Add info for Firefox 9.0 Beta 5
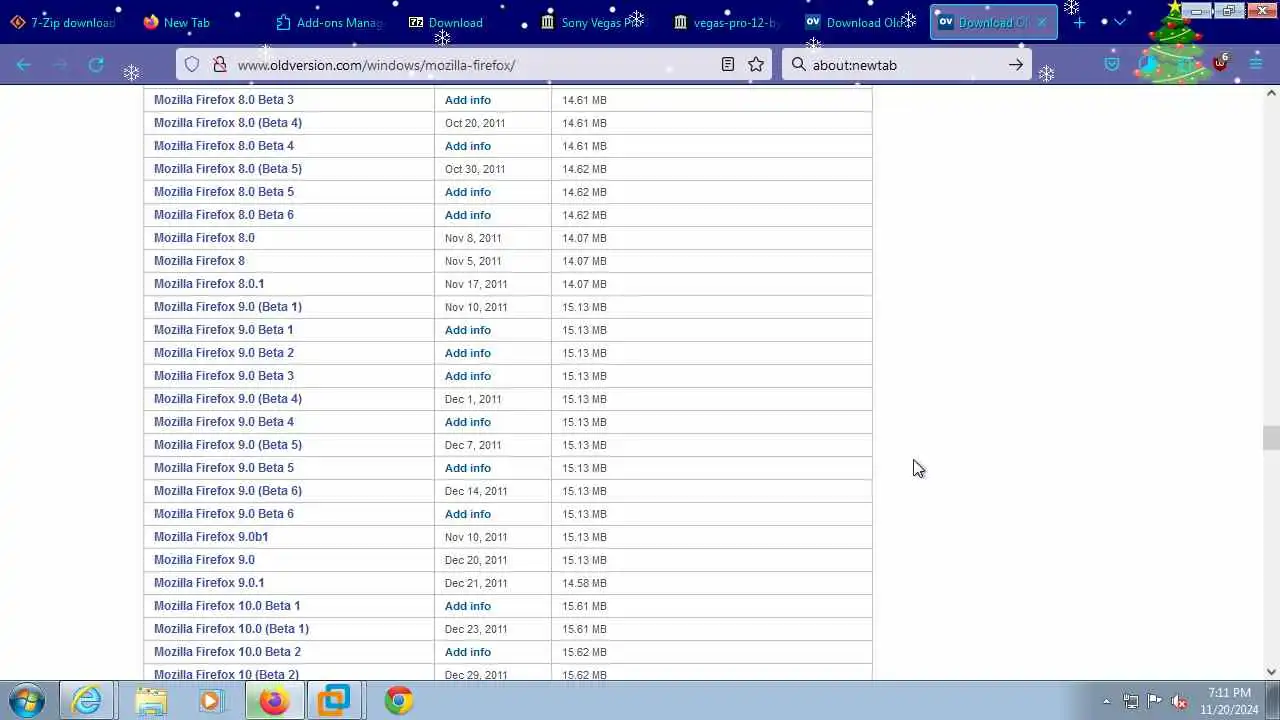Screen dimensions: 1280x720 468,468
